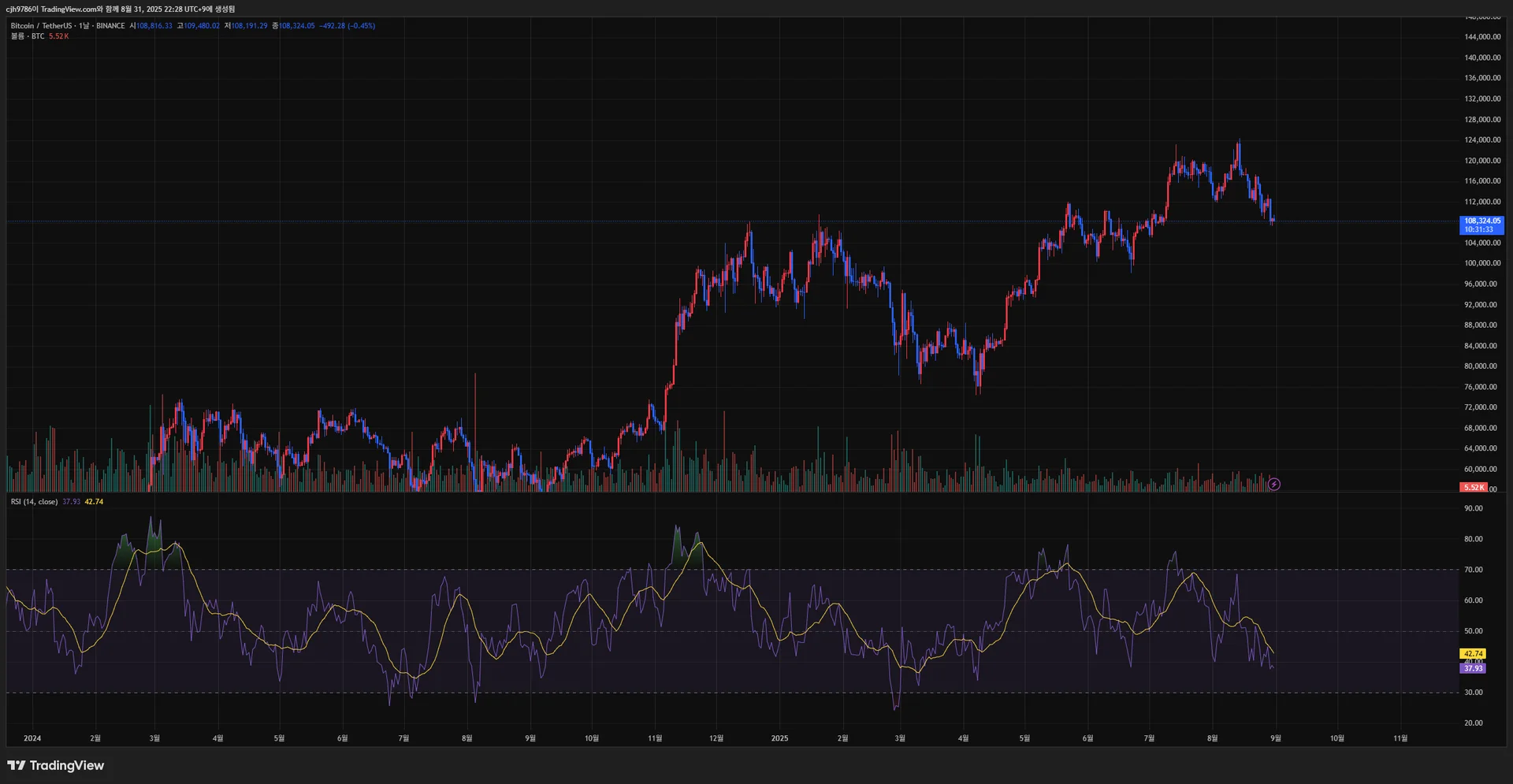Click the 20.00 RSI scale label

1473,723
